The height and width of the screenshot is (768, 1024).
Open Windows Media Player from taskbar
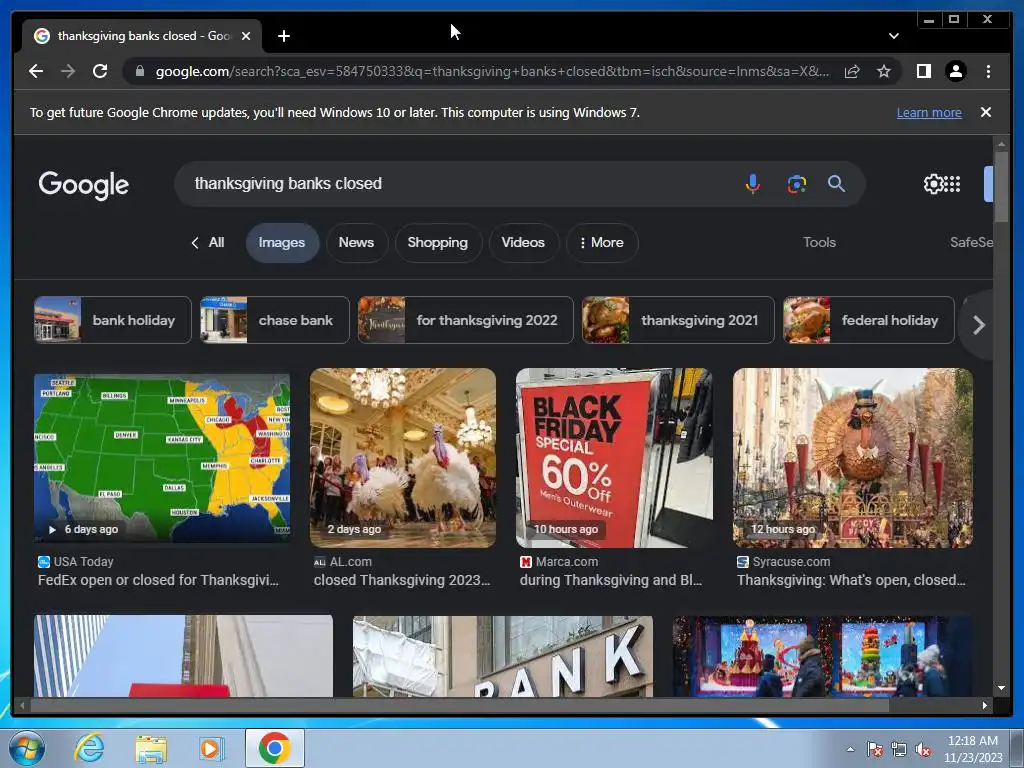211,749
